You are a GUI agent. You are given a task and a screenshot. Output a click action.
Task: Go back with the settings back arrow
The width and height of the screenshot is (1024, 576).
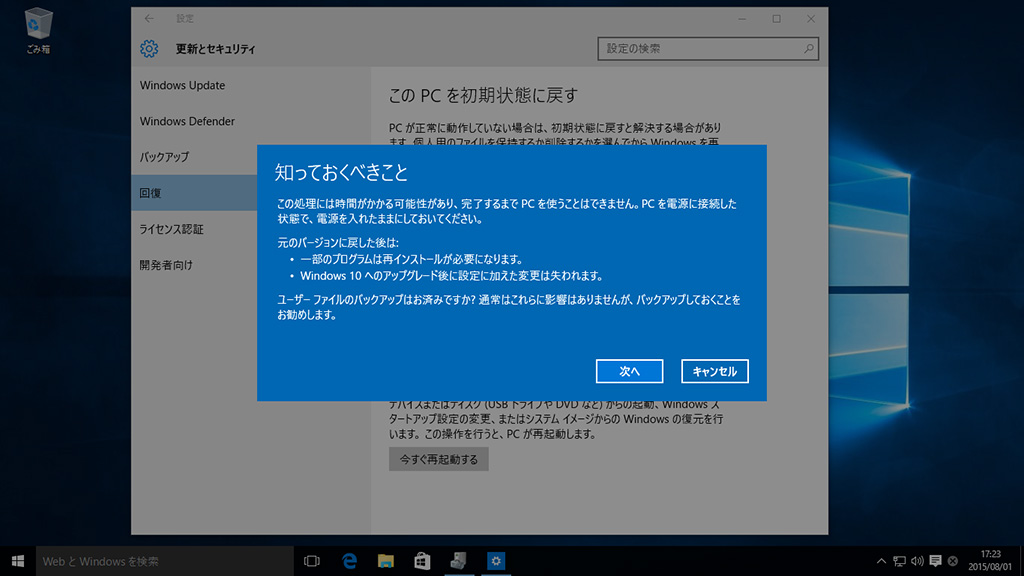(x=149, y=18)
